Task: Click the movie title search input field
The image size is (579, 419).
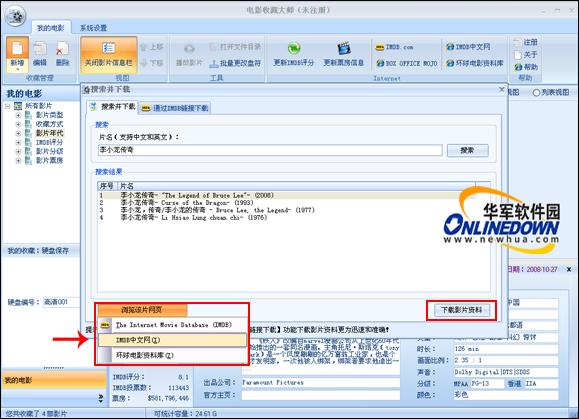Action: tap(270, 150)
